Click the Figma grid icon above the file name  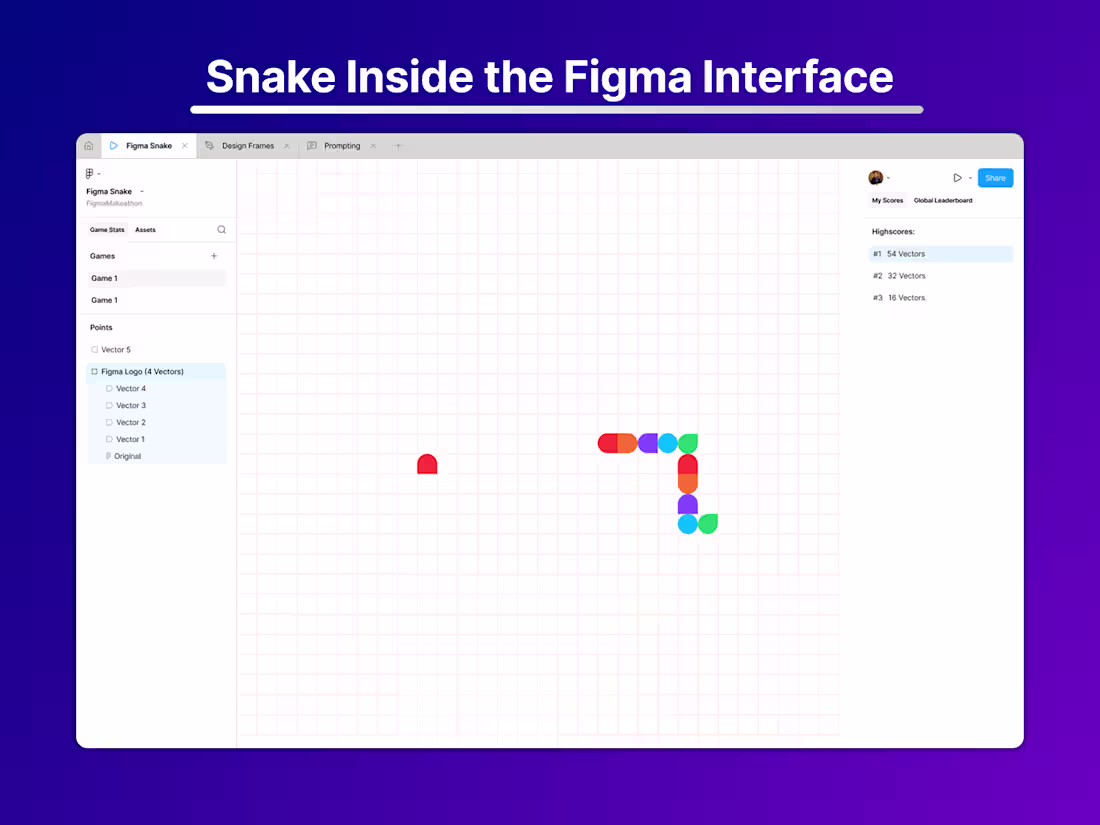[x=88, y=172]
